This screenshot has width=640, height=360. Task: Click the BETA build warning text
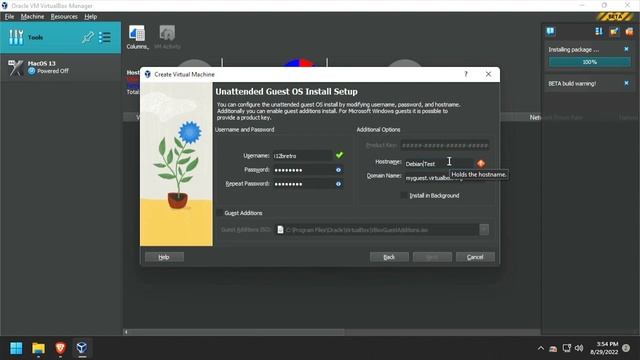click(572, 83)
